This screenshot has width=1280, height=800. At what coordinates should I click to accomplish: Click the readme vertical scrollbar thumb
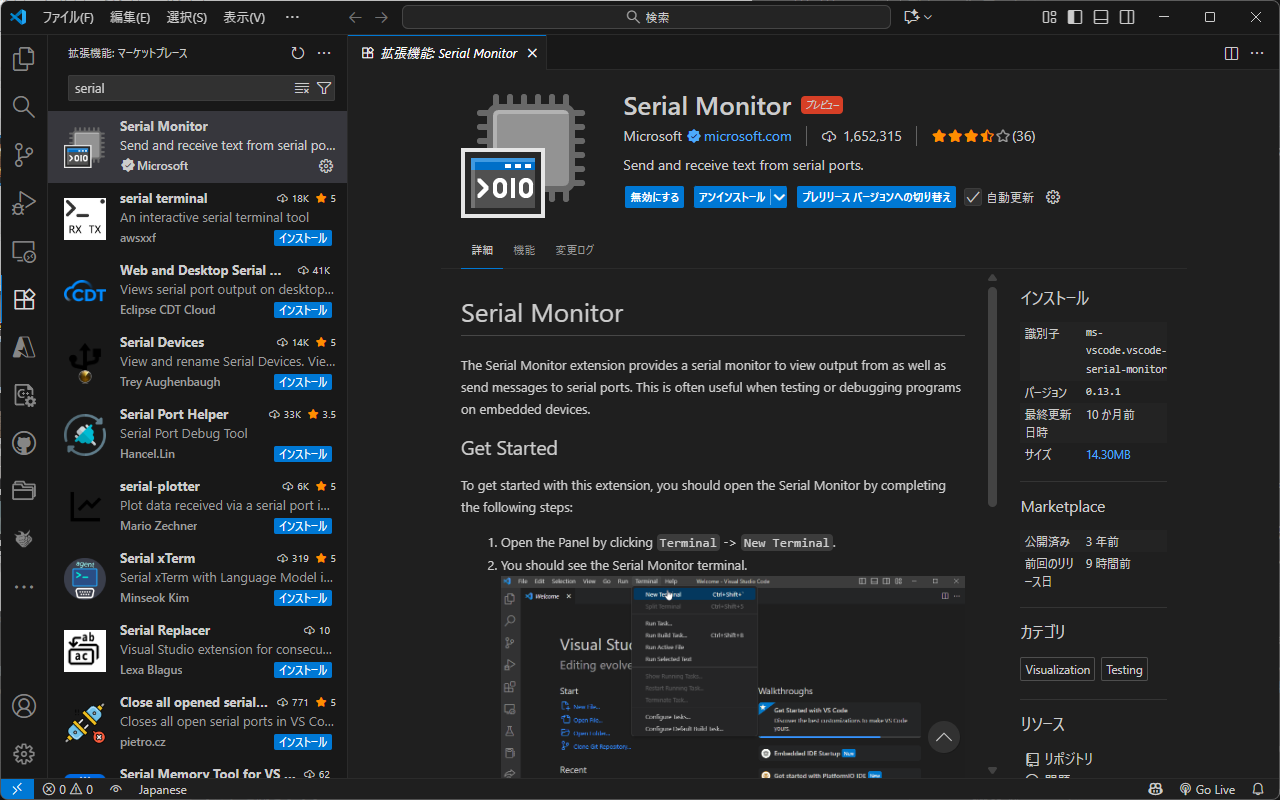[x=992, y=397]
